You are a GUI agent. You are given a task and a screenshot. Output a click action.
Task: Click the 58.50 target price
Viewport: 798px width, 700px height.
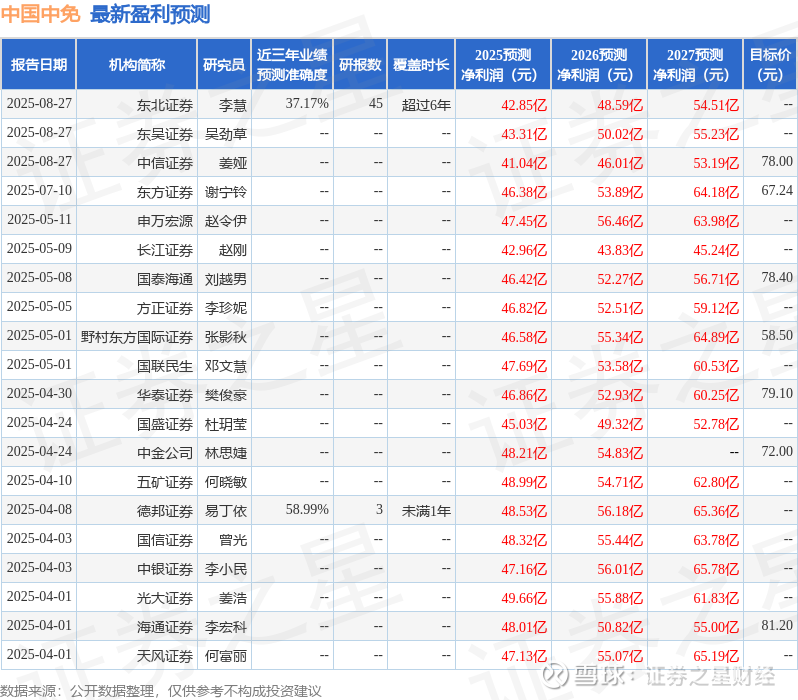pos(777,335)
